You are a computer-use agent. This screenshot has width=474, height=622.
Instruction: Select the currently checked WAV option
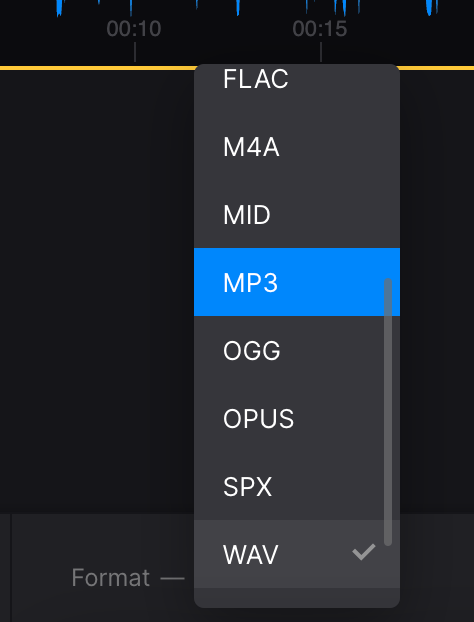tap(297, 554)
